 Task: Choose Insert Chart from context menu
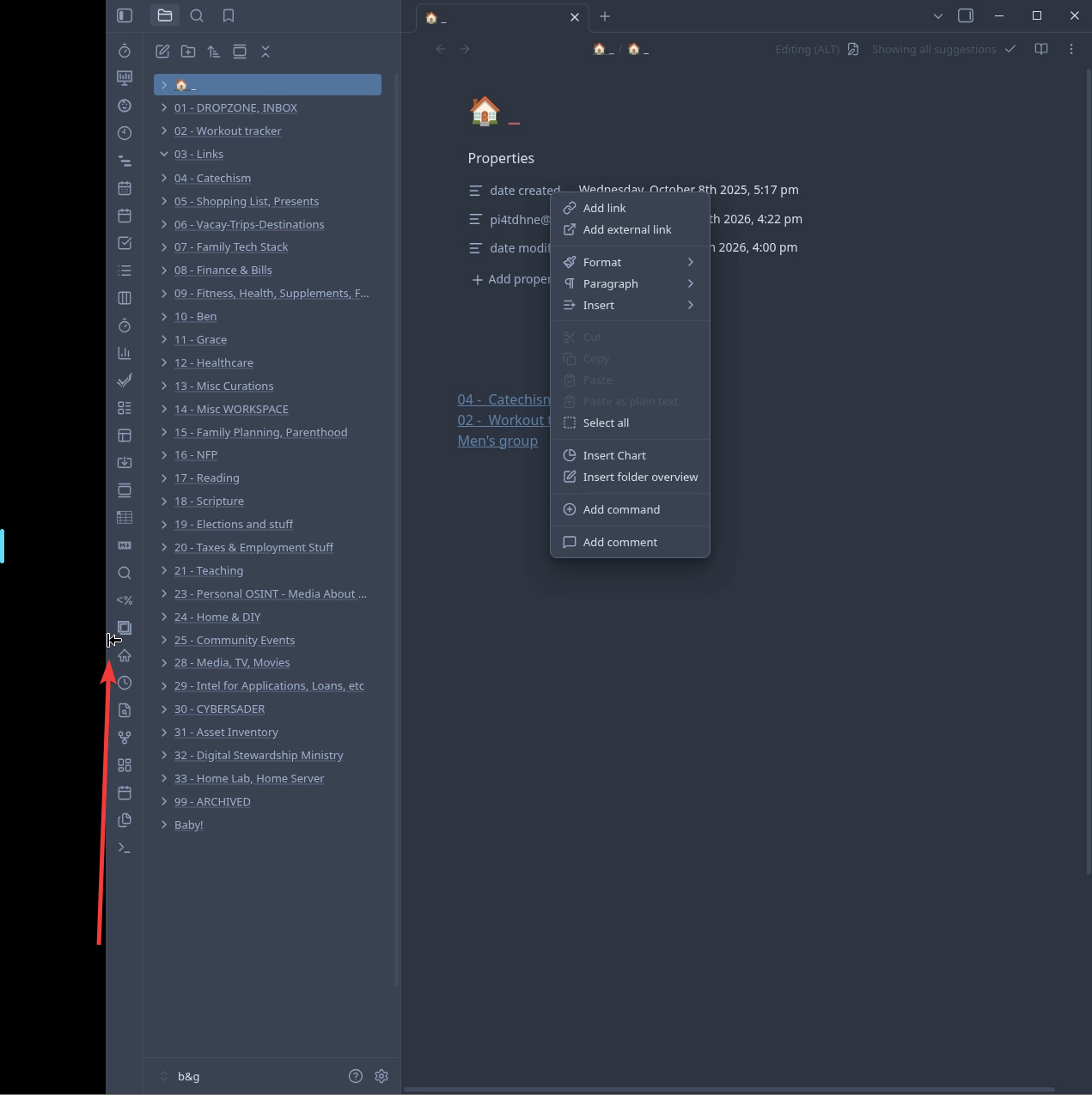tap(614, 455)
